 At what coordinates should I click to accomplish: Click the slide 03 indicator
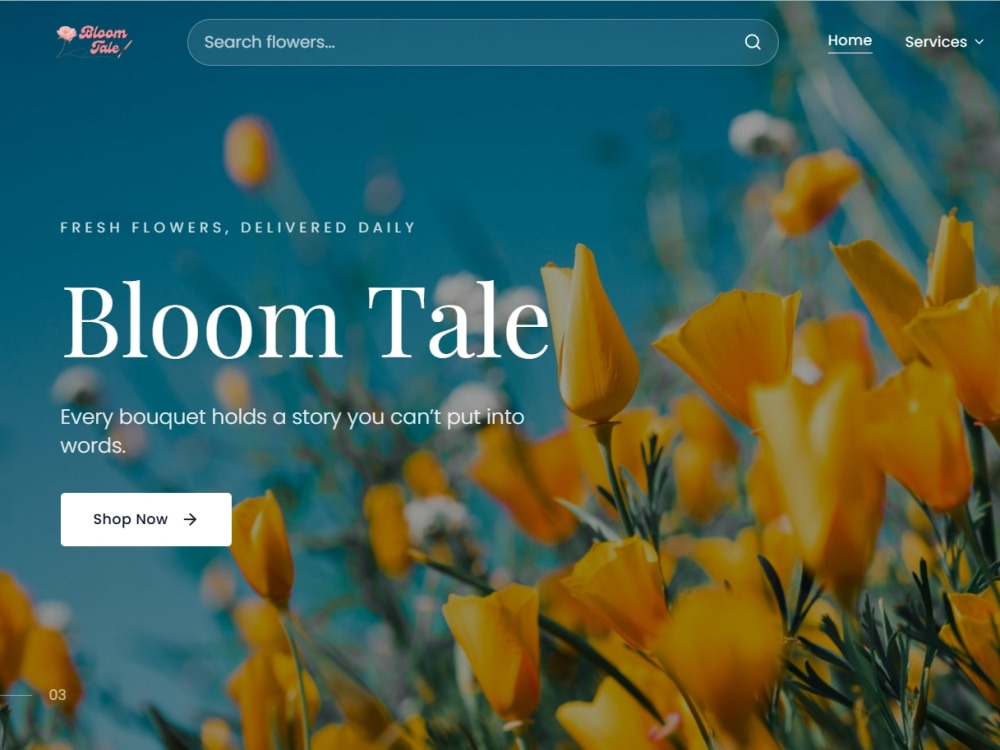[57, 695]
